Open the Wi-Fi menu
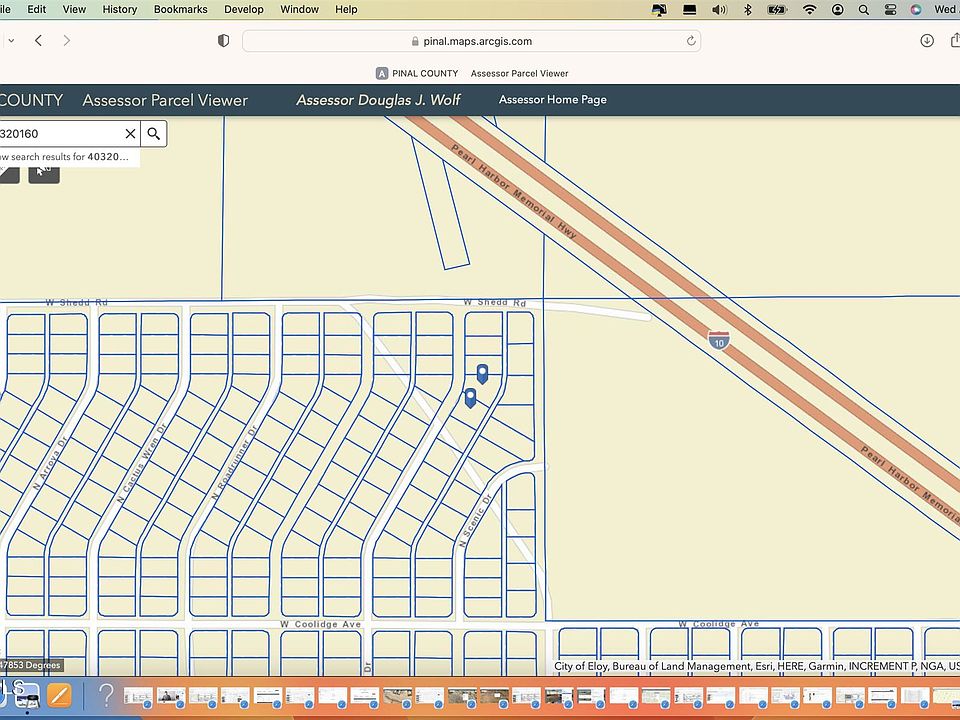Viewport: 960px width, 720px height. (x=809, y=9)
